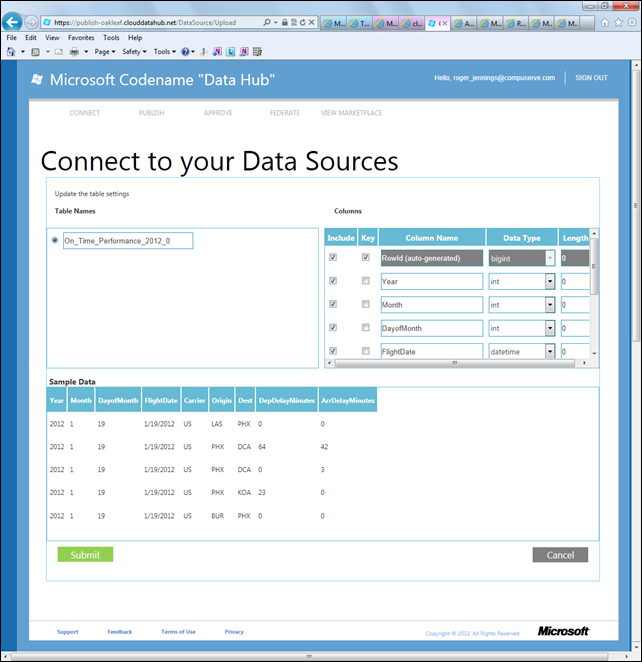Click the search magnifier in the address bar
This screenshot has height=662, width=642.
pyautogui.click(x=267, y=22)
